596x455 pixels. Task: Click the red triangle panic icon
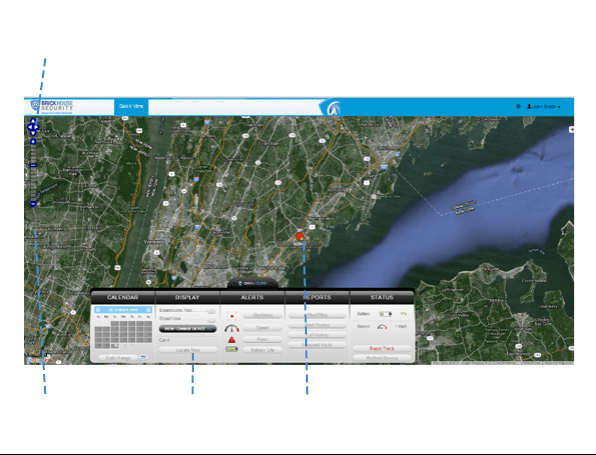(231, 339)
